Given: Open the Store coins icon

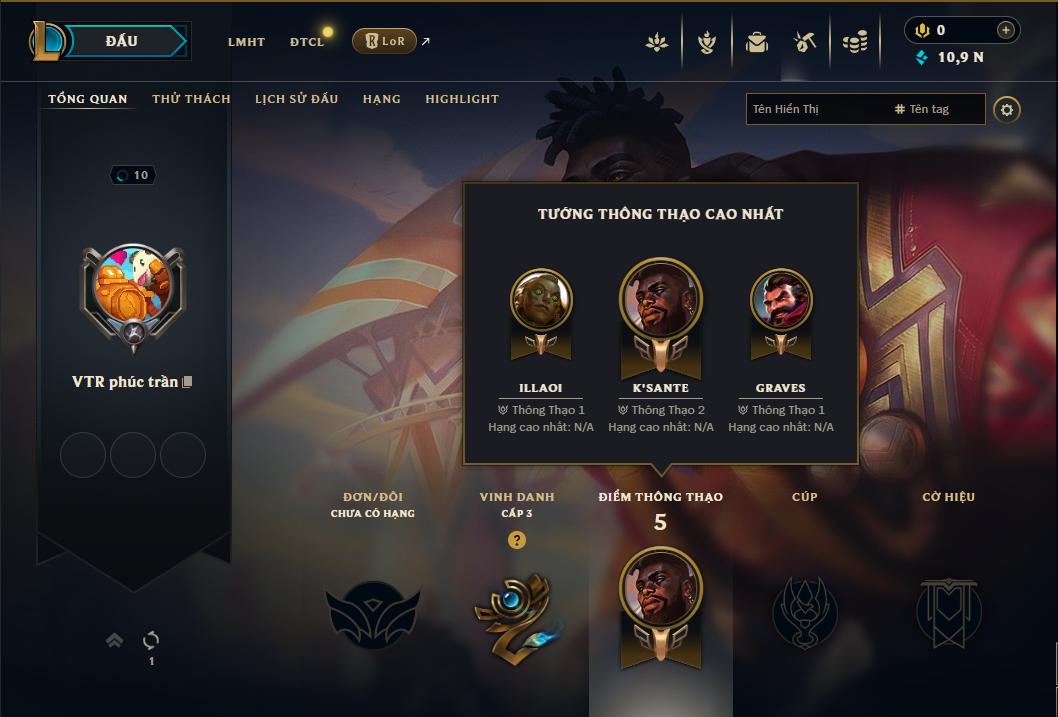Looking at the screenshot, I should 855,43.
